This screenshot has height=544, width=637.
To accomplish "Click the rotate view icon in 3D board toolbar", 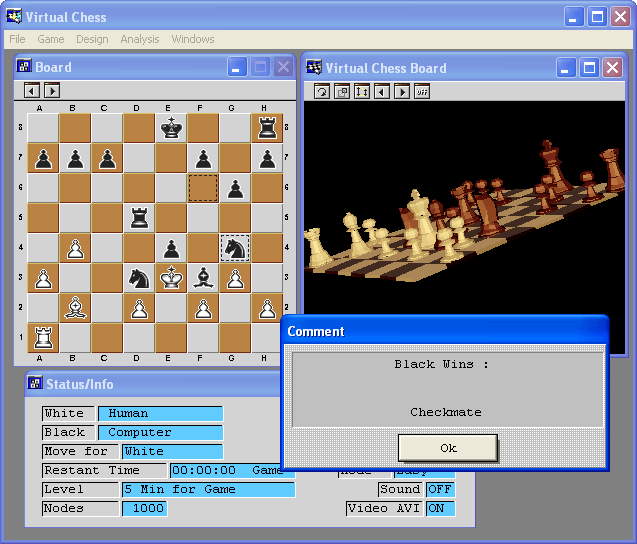I will (322, 91).
